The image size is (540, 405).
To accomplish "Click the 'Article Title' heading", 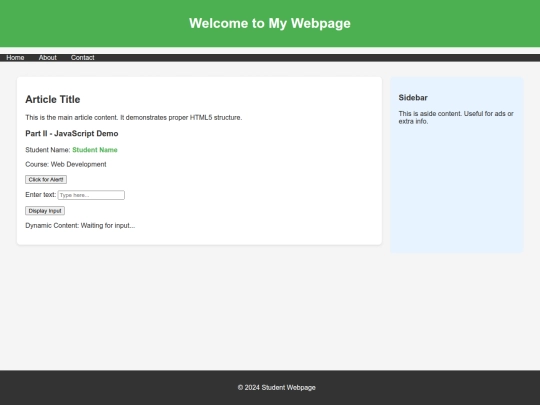I will coord(53,99).
